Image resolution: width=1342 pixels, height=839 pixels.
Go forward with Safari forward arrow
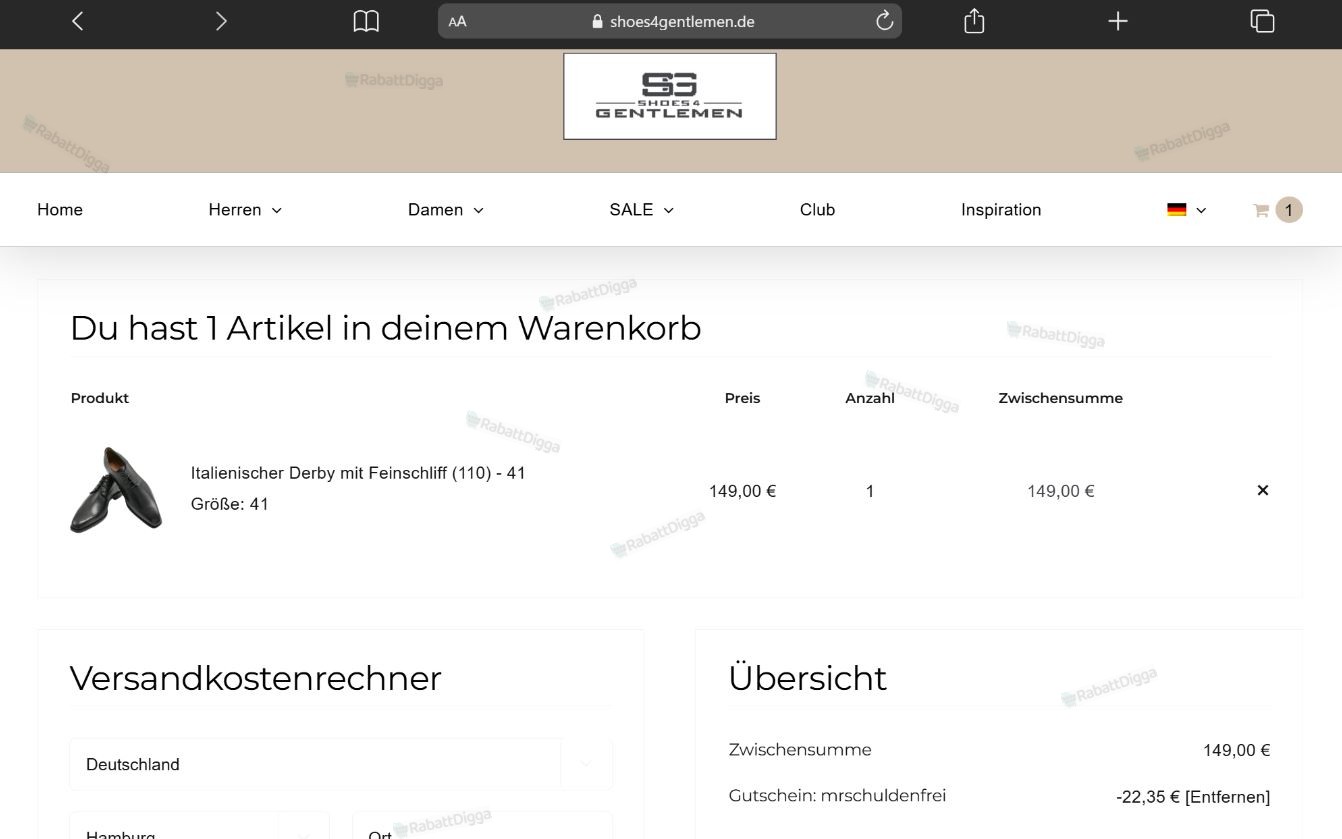coord(221,21)
